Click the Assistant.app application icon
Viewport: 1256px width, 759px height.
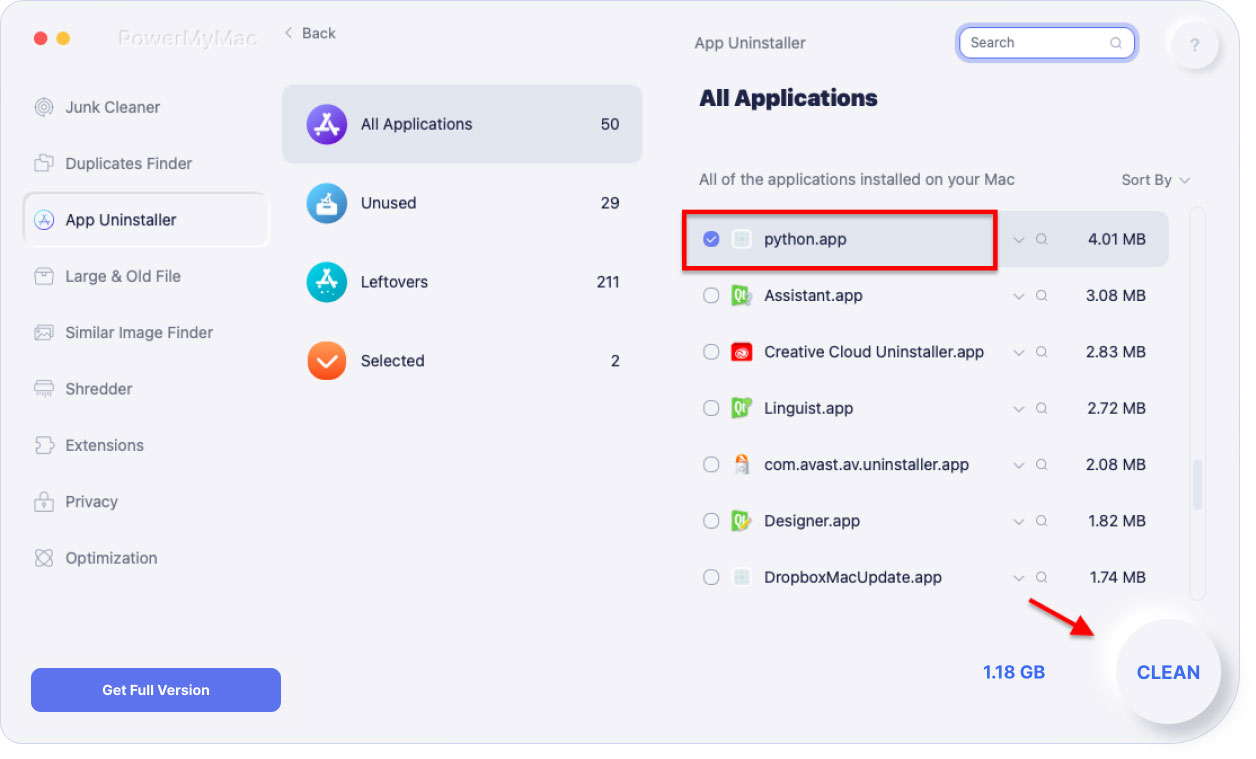pos(741,296)
